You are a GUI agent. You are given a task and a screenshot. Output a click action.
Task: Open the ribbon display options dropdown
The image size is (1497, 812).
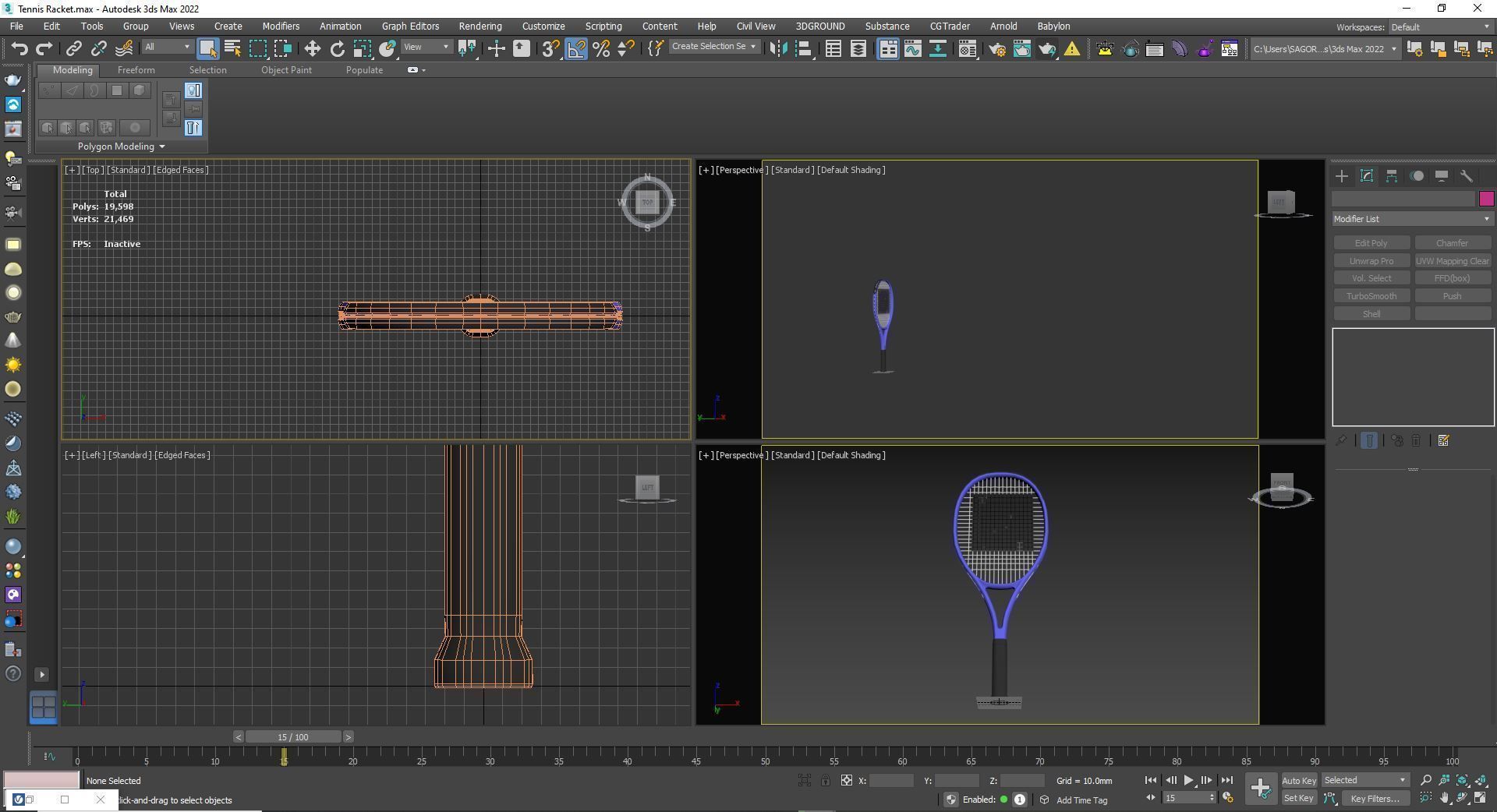click(417, 70)
